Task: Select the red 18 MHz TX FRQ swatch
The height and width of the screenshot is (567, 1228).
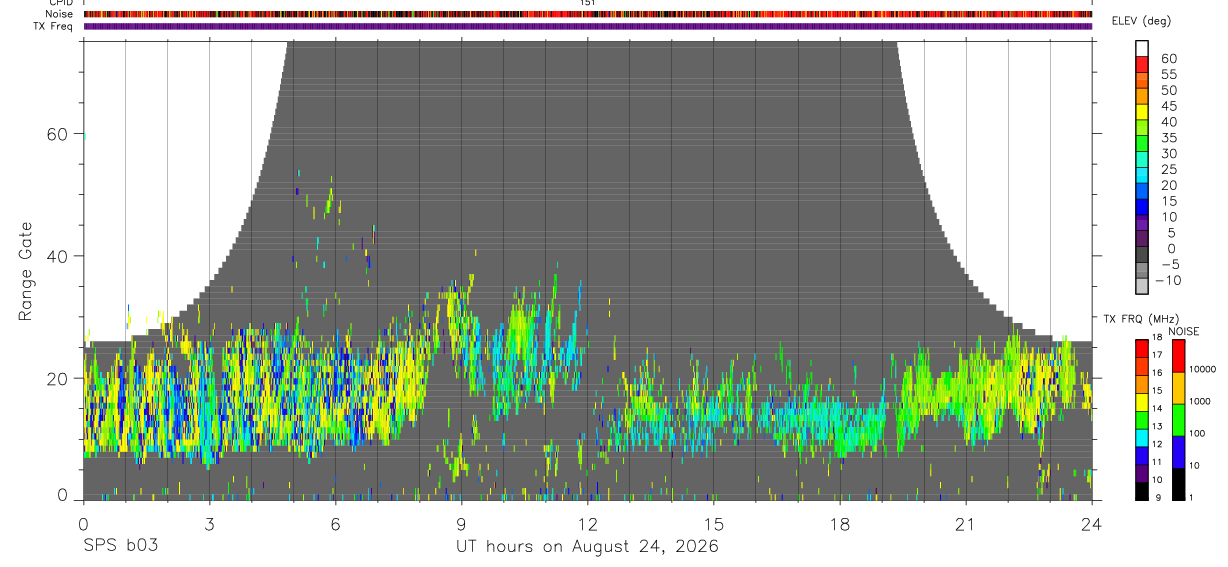Action: tap(1141, 348)
